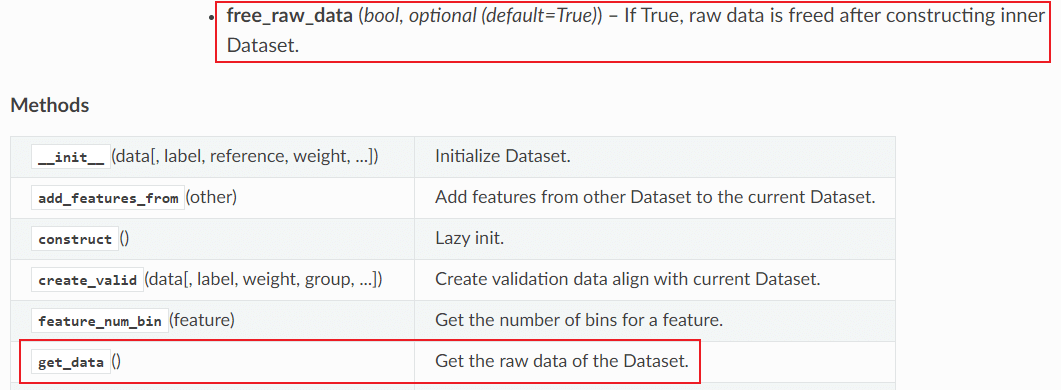Click the Get the number of bins description

(579, 321)
